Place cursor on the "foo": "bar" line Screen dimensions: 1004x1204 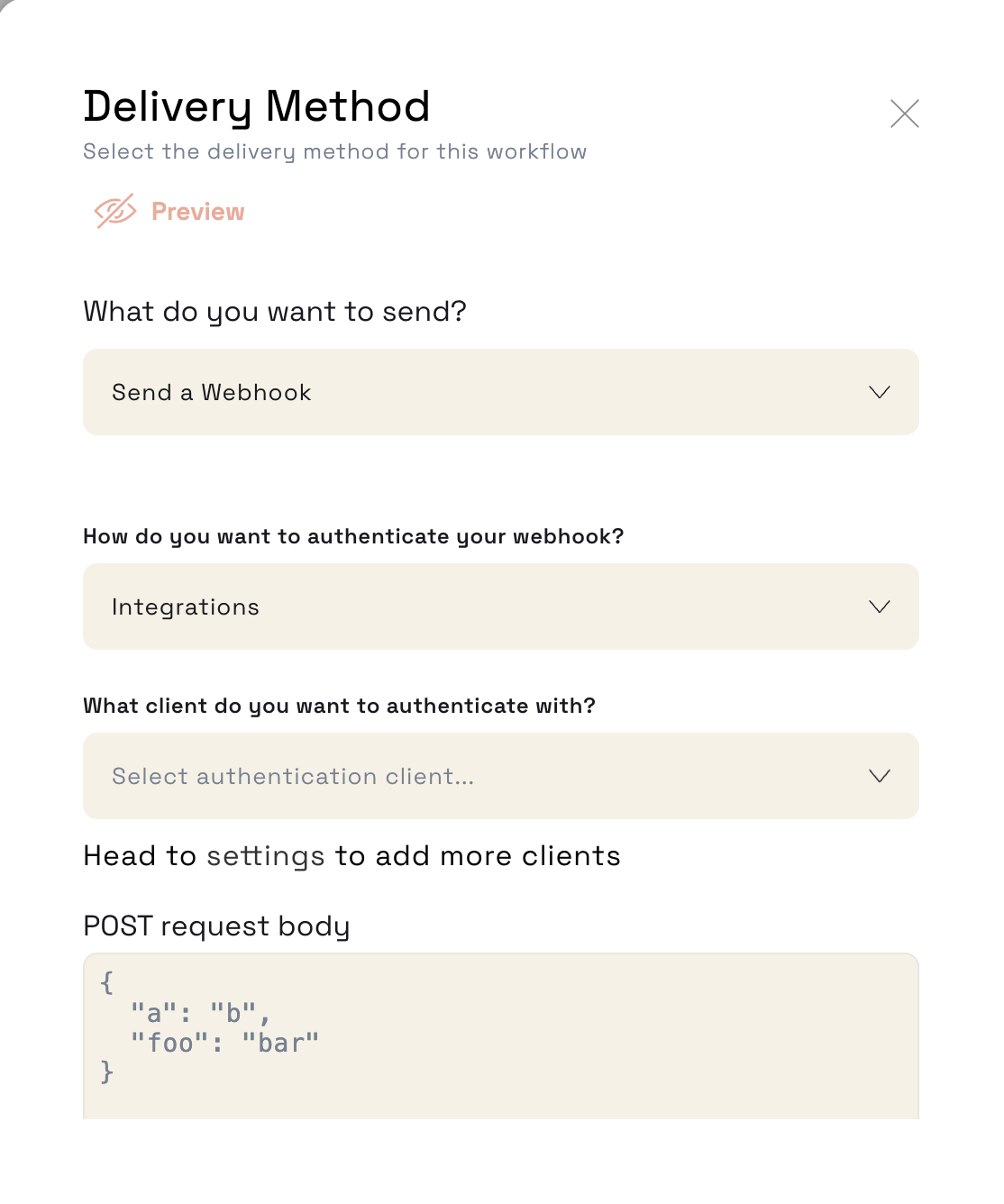click(x=224, y=1043)
